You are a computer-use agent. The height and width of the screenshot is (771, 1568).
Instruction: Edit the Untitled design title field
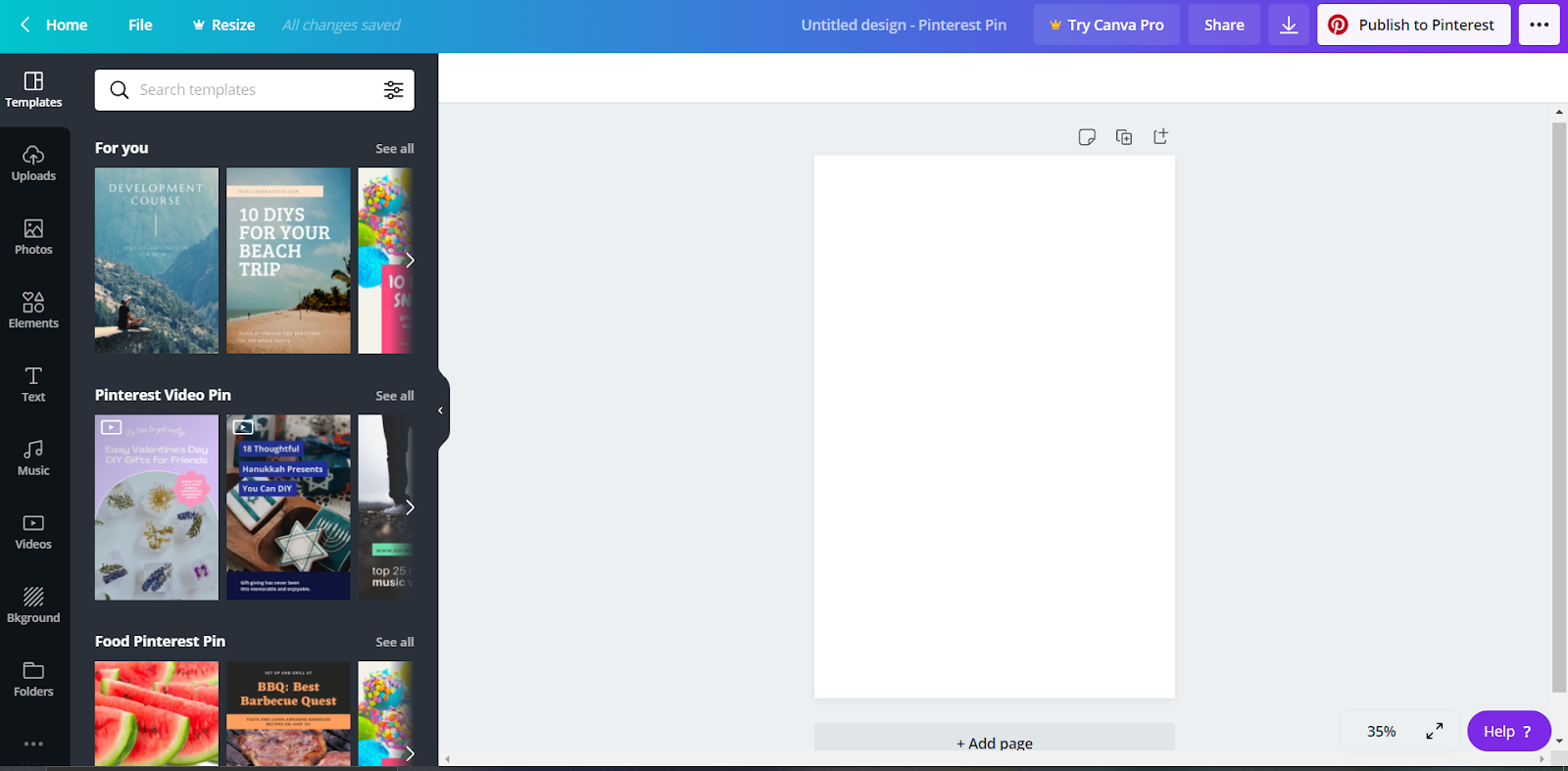[904, 24]
